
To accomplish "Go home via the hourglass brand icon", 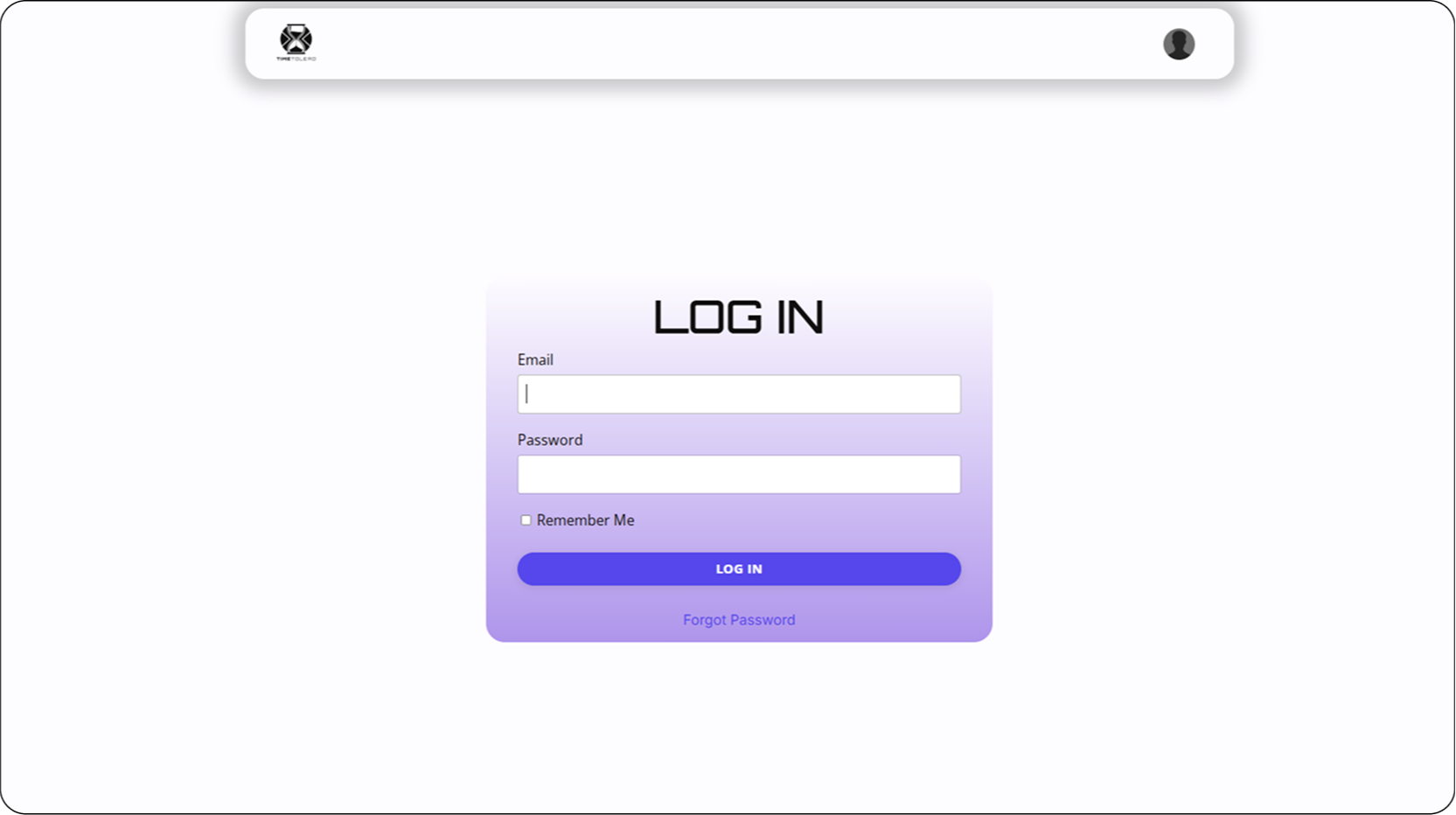I will tap(296, 39).
